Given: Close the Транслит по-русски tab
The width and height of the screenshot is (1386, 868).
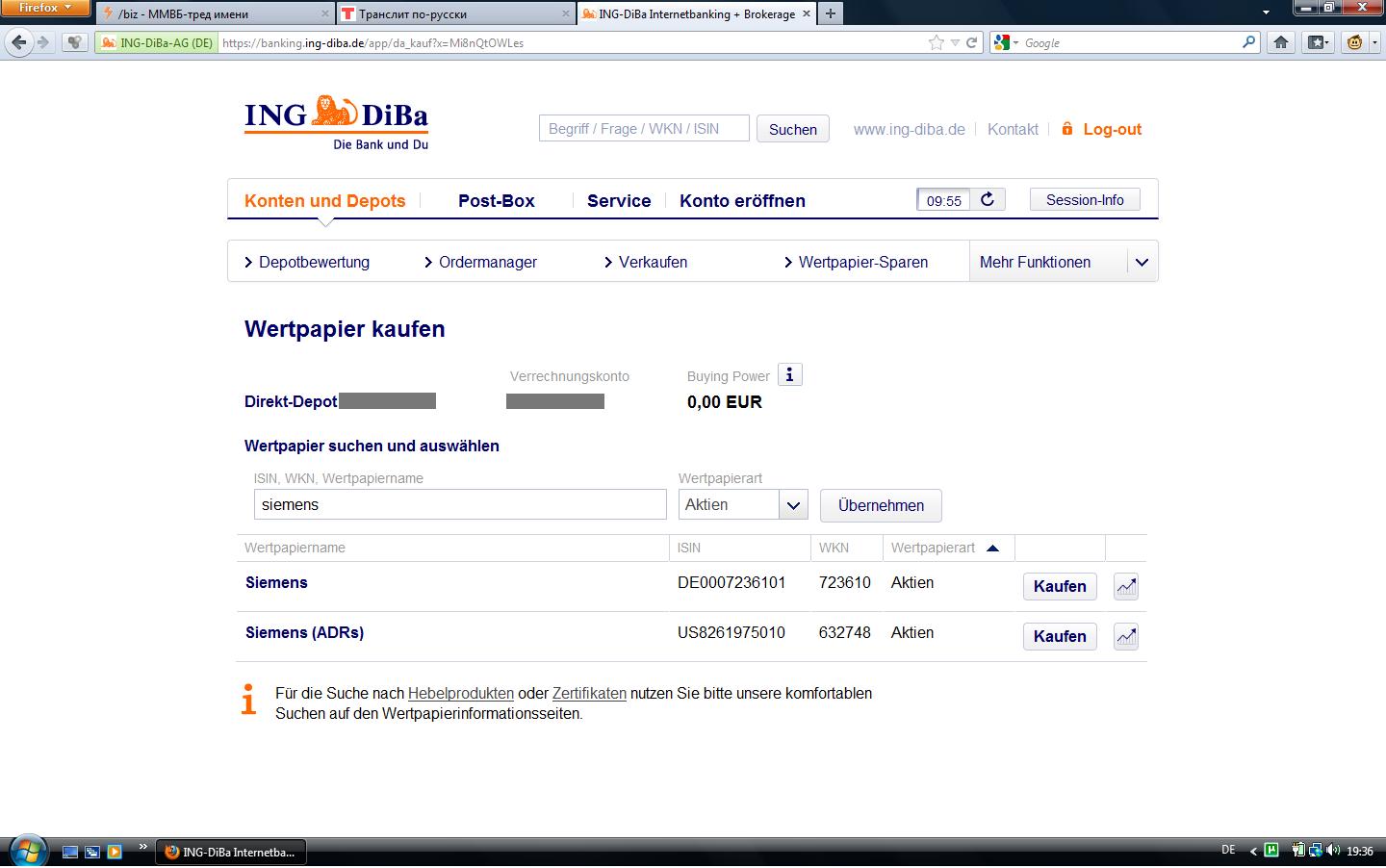Looking at the screenshot, I should pyautogui.click(x=566, y=13).
